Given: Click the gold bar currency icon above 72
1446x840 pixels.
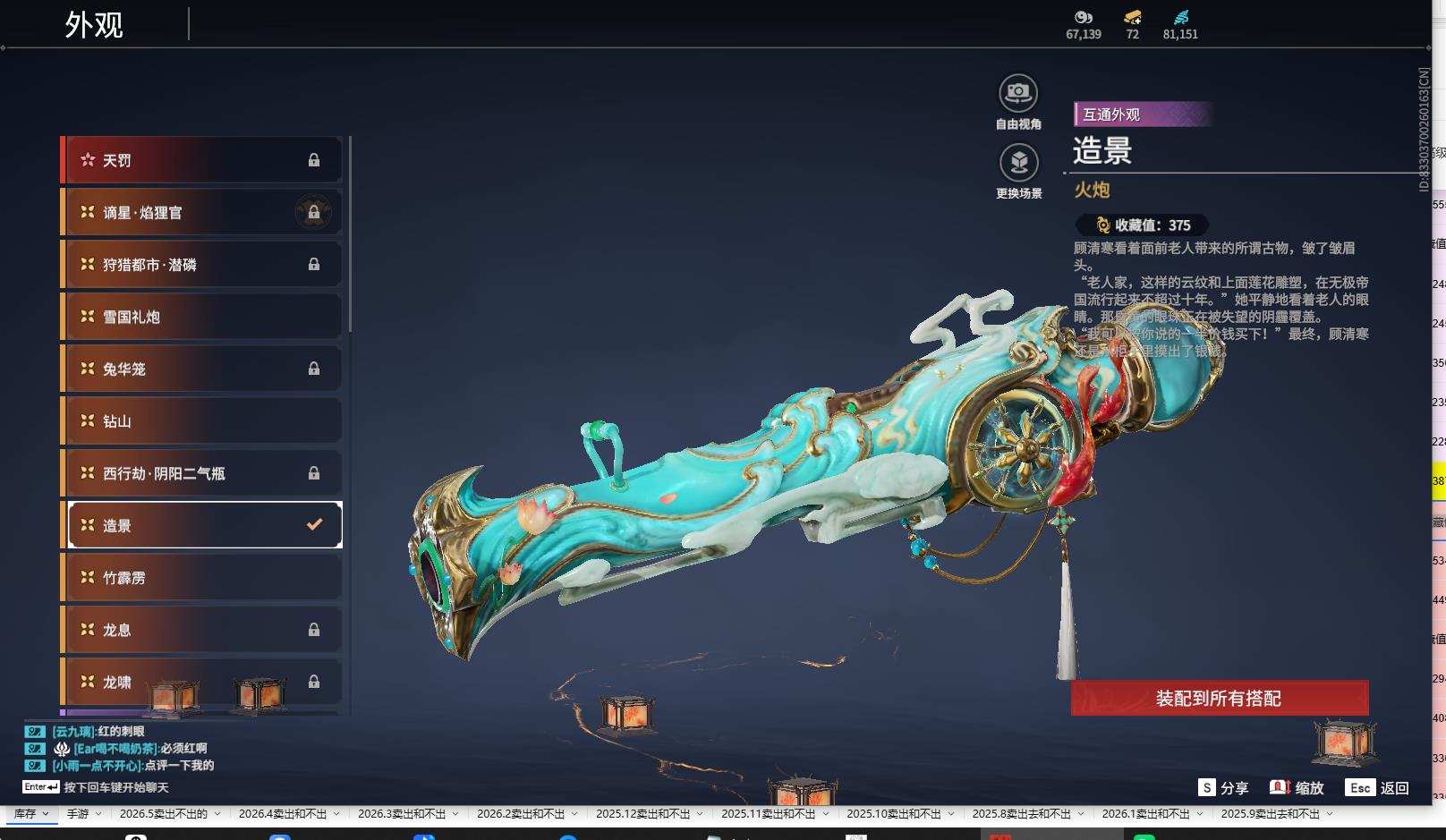Looking at the screenshot, I should [1133, 17].
